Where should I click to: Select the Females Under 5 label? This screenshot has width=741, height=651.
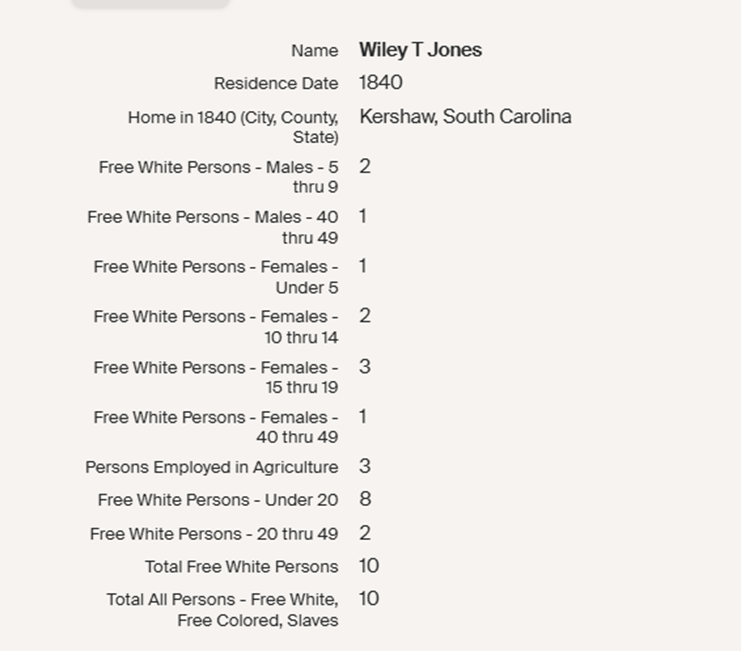[x=215, y=277]
